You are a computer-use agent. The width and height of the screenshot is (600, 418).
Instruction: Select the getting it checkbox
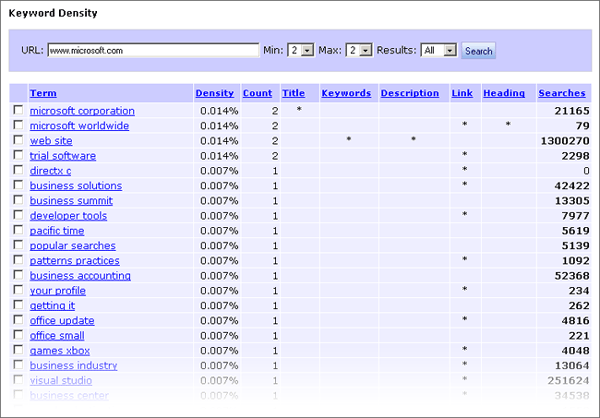[18, 305]
